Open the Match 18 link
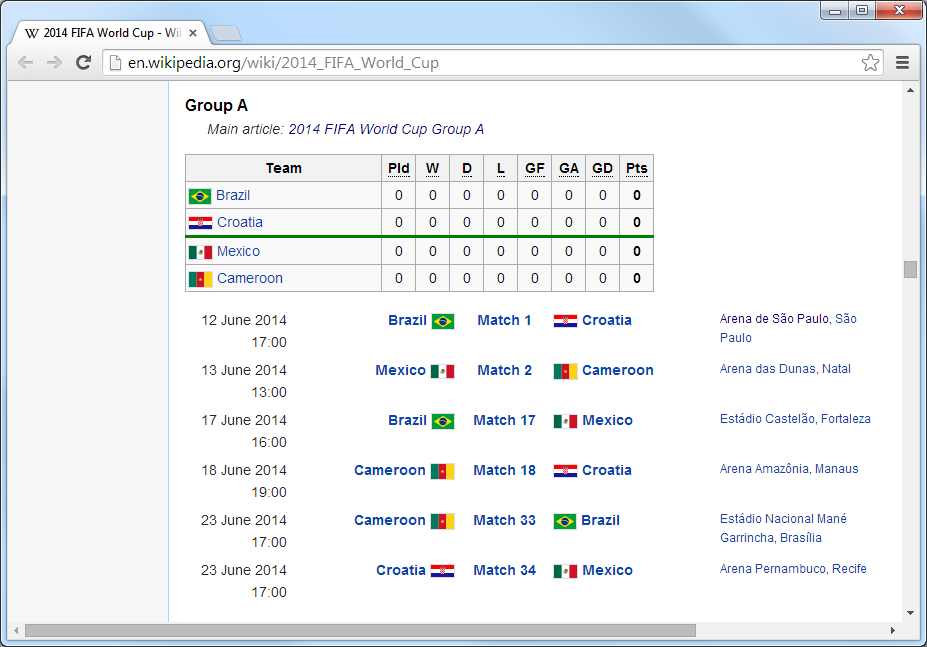Image resolution: width=927 pixels, height=647 pixels. pos(504,470)
